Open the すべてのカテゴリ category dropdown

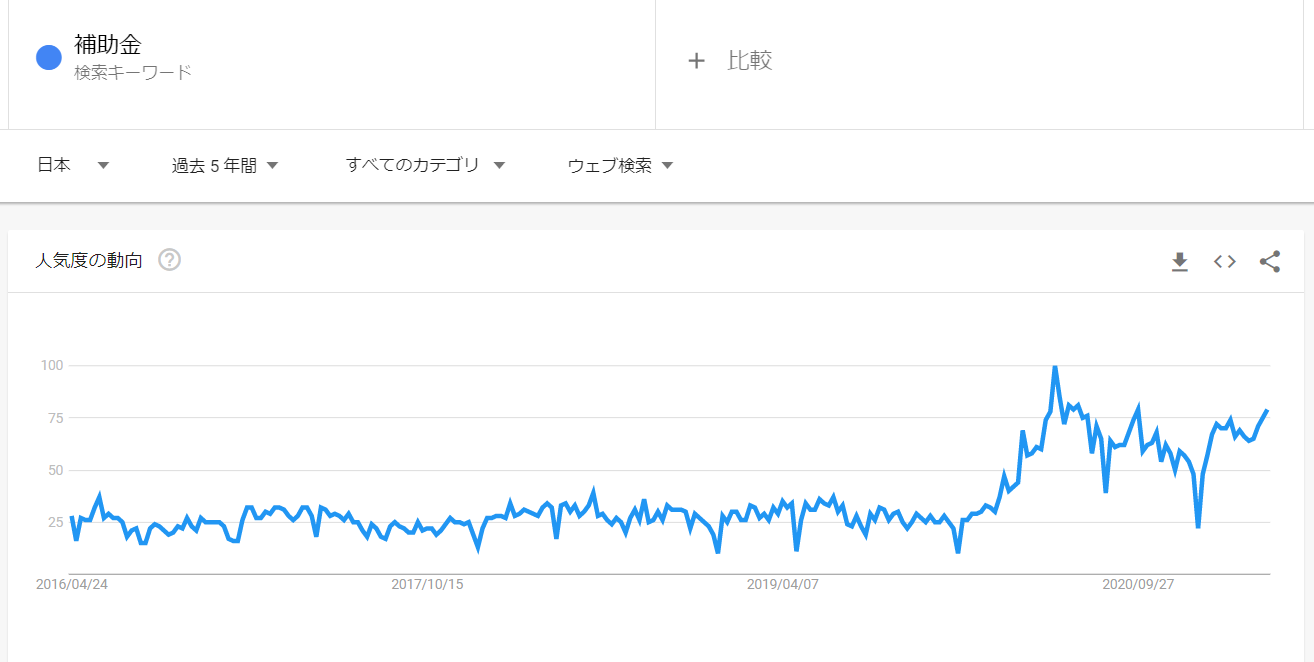click(x=426, y=166)
